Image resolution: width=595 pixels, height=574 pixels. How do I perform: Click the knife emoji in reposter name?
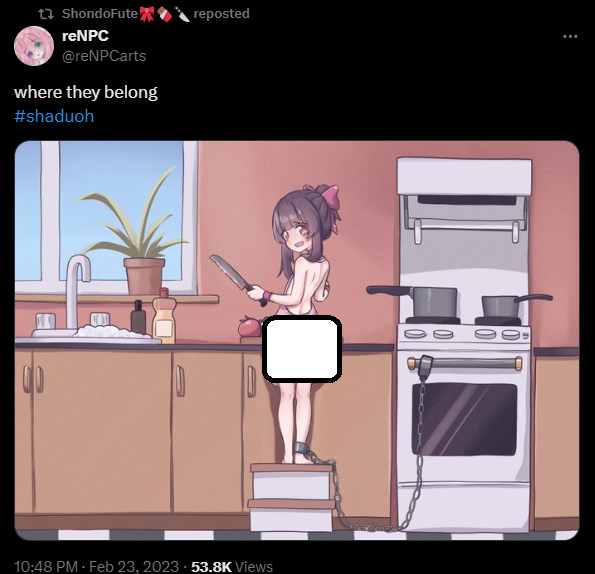click(x=182, y=14)
